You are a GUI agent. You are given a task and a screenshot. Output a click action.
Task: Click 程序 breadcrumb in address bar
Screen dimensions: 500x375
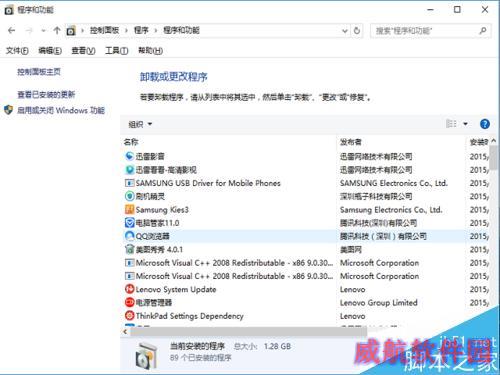[141, 31]
